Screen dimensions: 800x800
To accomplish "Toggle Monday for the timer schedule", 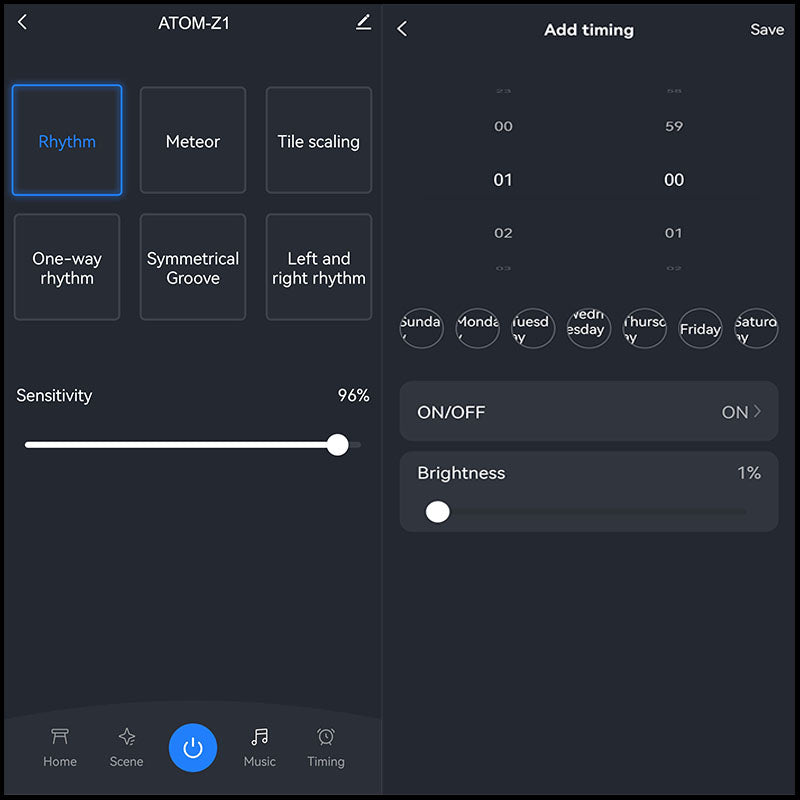I will 477,328.
